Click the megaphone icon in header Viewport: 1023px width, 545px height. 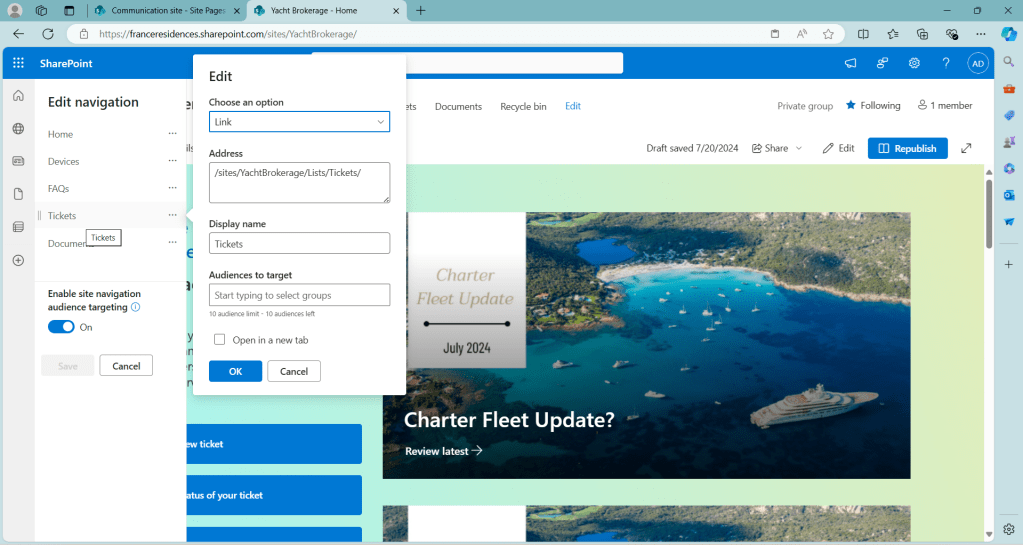click(850, 63)
